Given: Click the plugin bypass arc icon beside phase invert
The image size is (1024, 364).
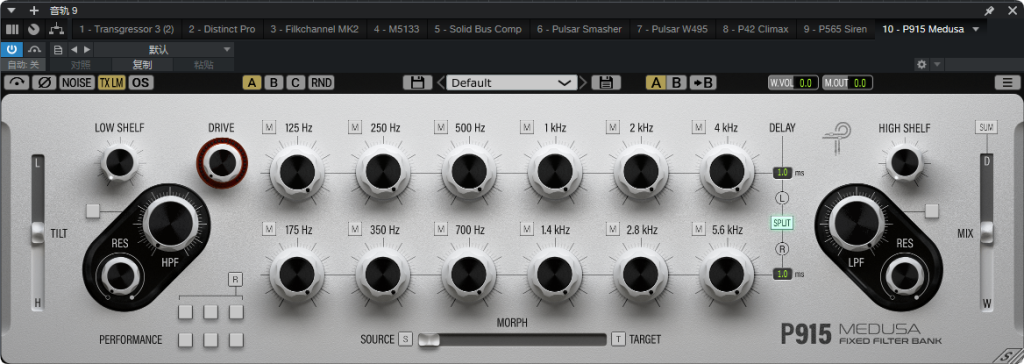Looking at the screenshot, I should tap(18, 82).
